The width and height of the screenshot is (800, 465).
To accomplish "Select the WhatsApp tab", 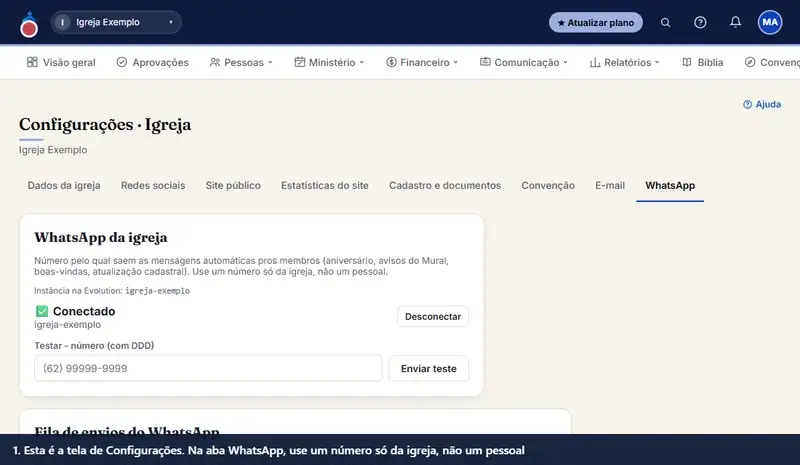I will [670, 185].
